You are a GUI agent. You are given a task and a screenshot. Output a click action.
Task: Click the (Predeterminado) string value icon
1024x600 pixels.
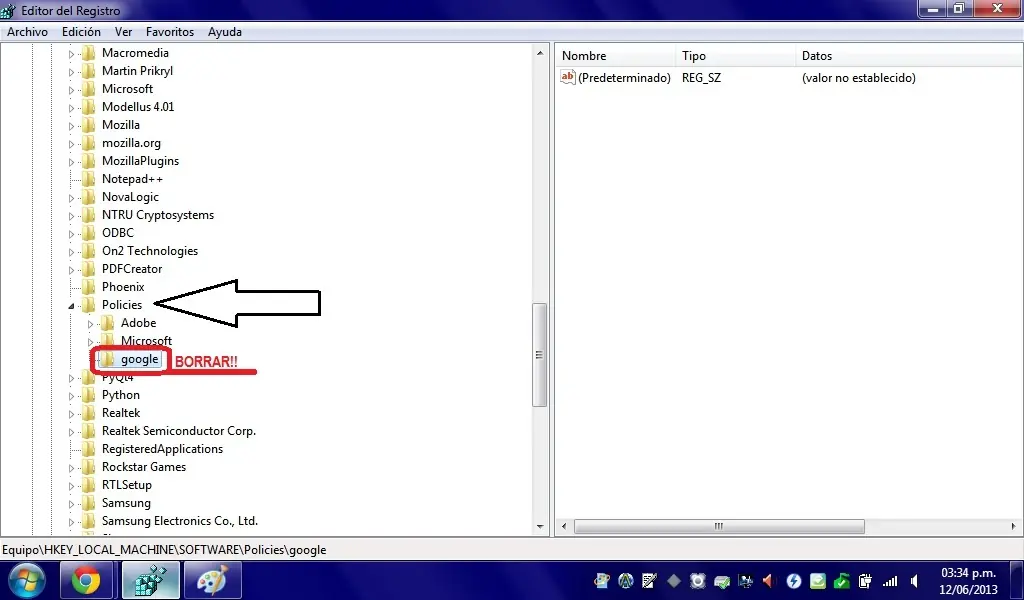click(x=568, y=77)
